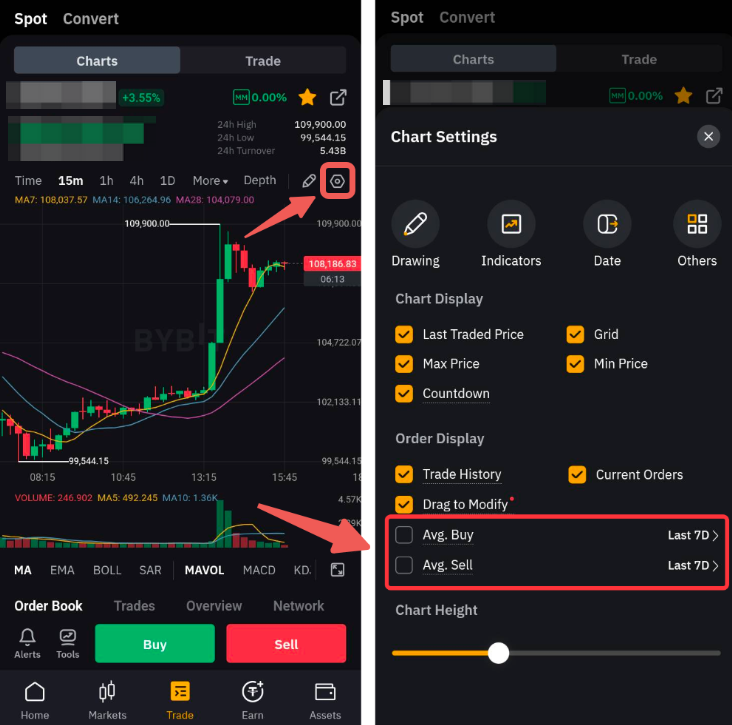Open chart settings hexagon icon
This screenshot has width=732, height=725.
coord(337,181)
